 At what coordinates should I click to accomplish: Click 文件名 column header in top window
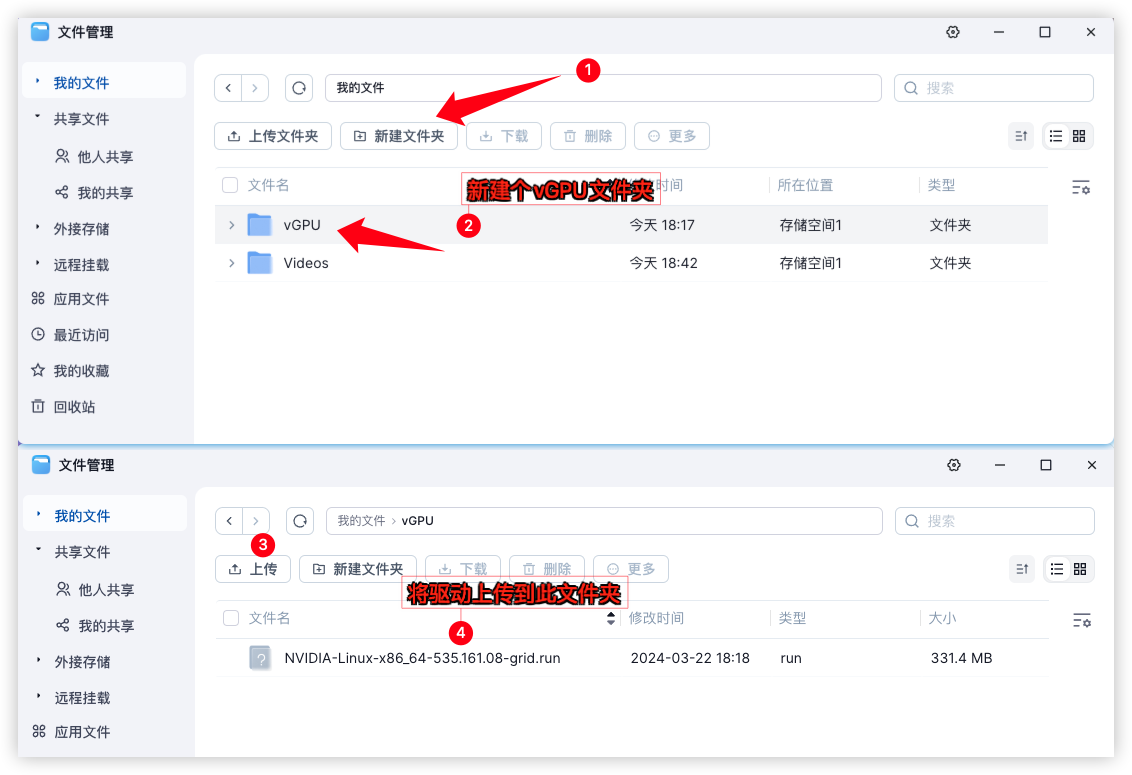coord(269,186)
